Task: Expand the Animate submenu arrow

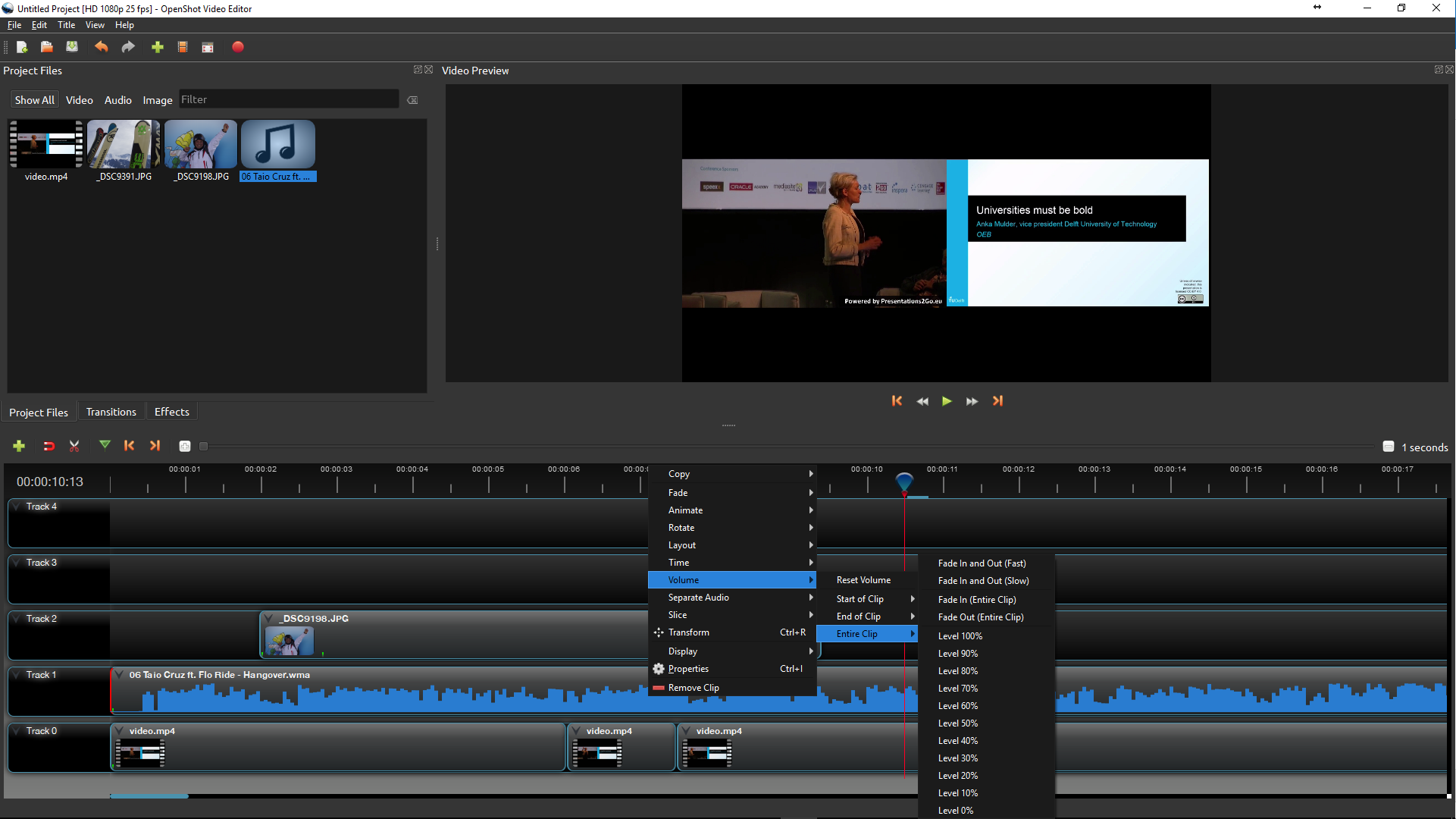Action: click(811, 510)
